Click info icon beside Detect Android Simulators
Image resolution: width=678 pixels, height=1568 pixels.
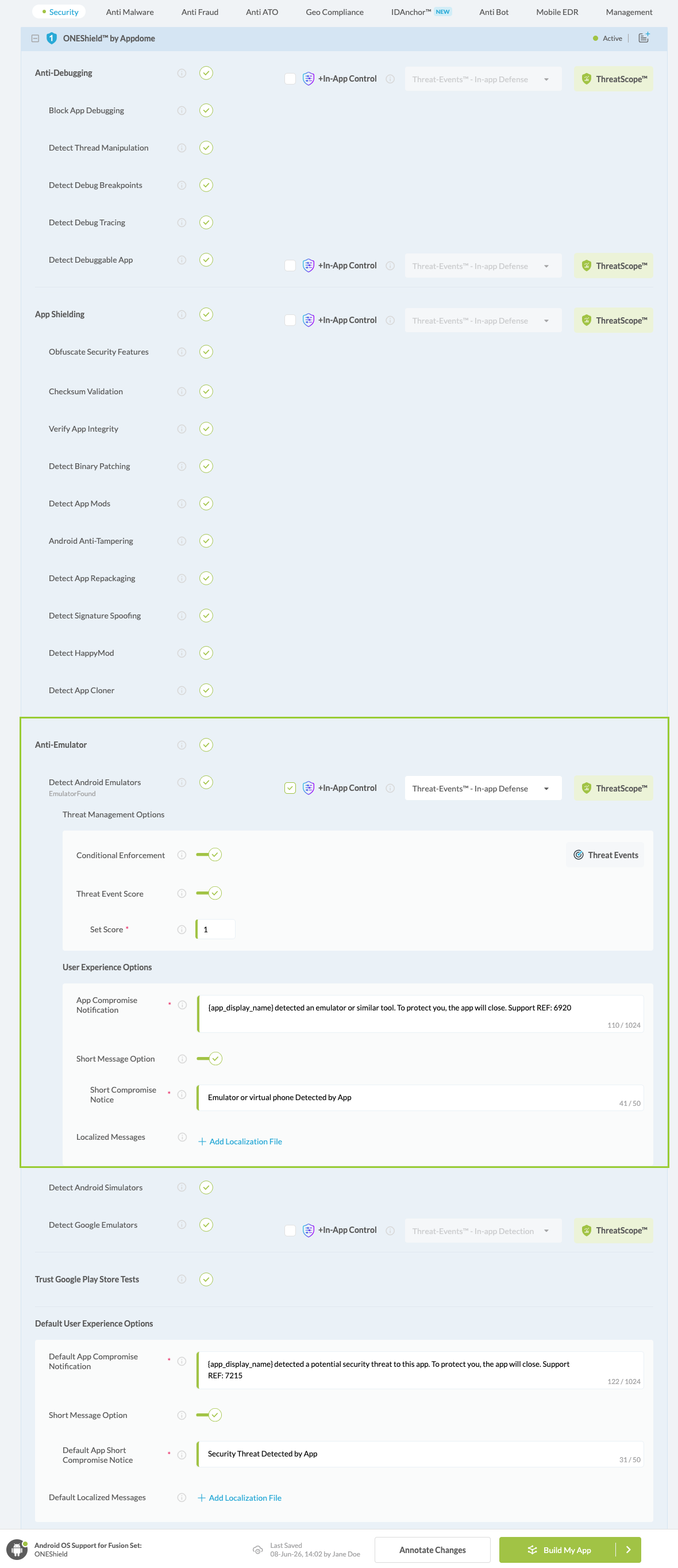(x=182, y=1187)
